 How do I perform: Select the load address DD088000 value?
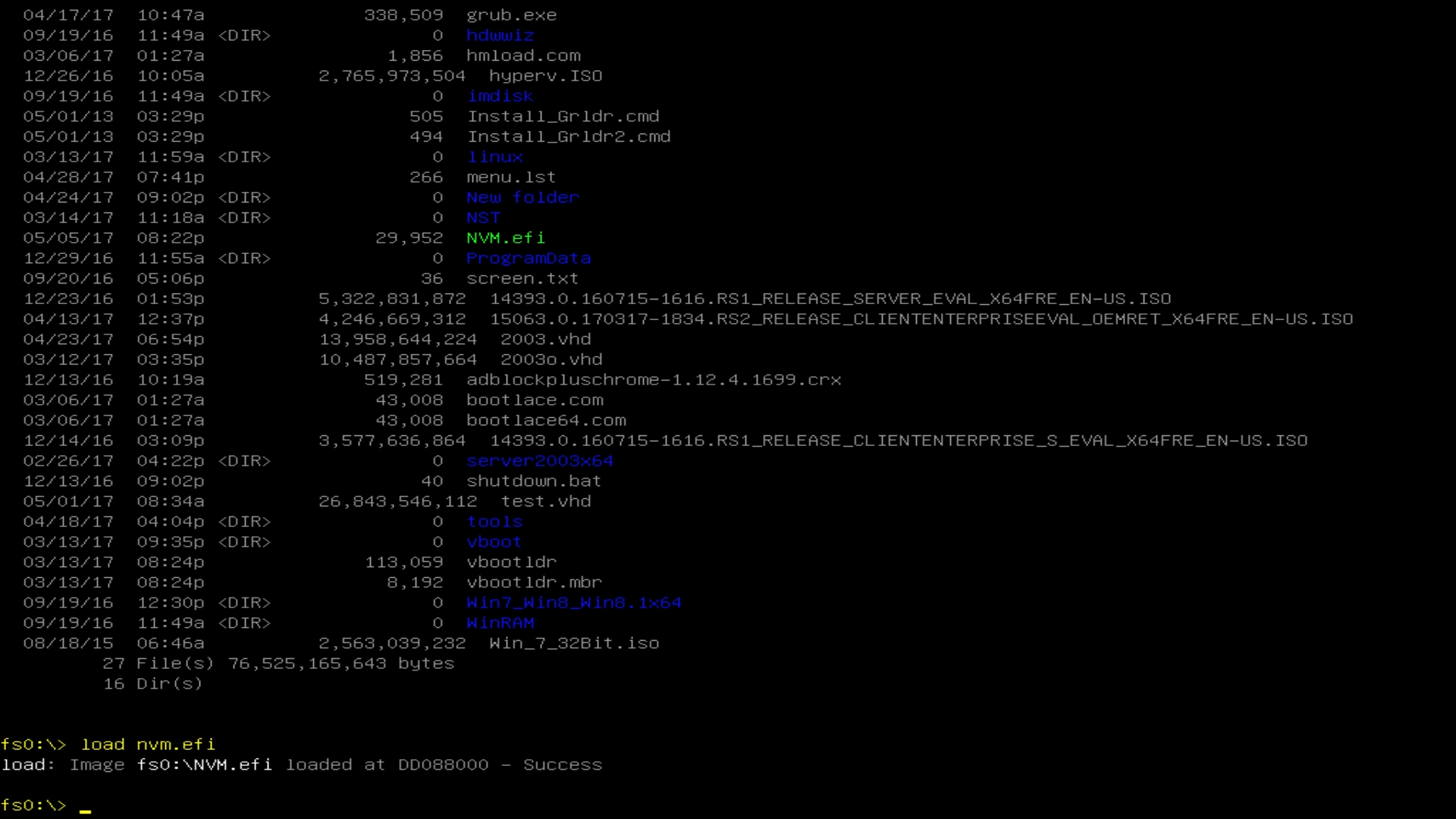tap(444, 765)
